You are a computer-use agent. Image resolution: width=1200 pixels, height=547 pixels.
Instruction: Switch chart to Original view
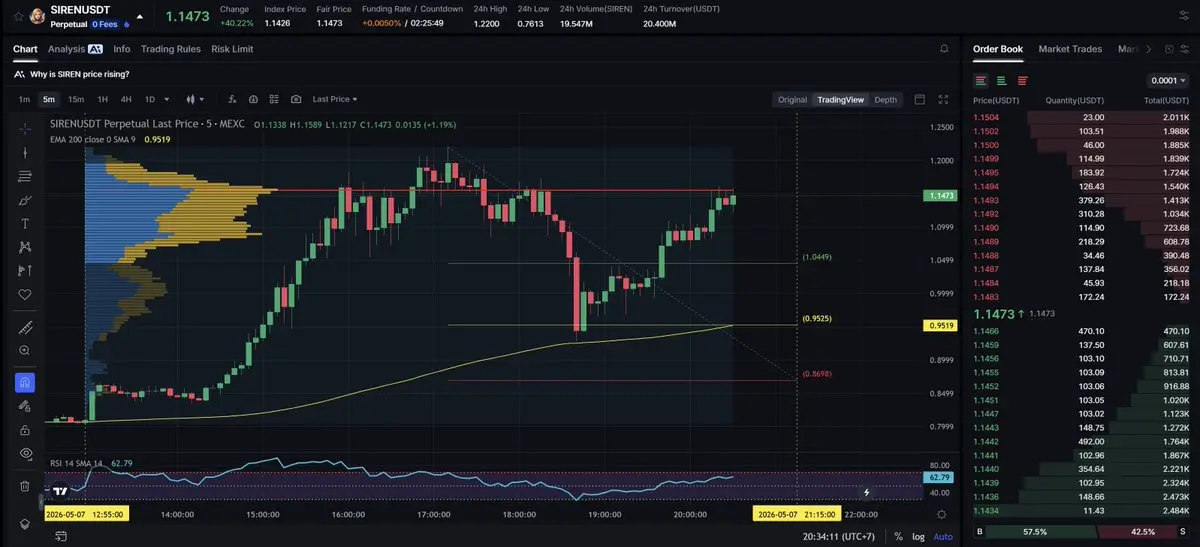(x=792, y=99)
